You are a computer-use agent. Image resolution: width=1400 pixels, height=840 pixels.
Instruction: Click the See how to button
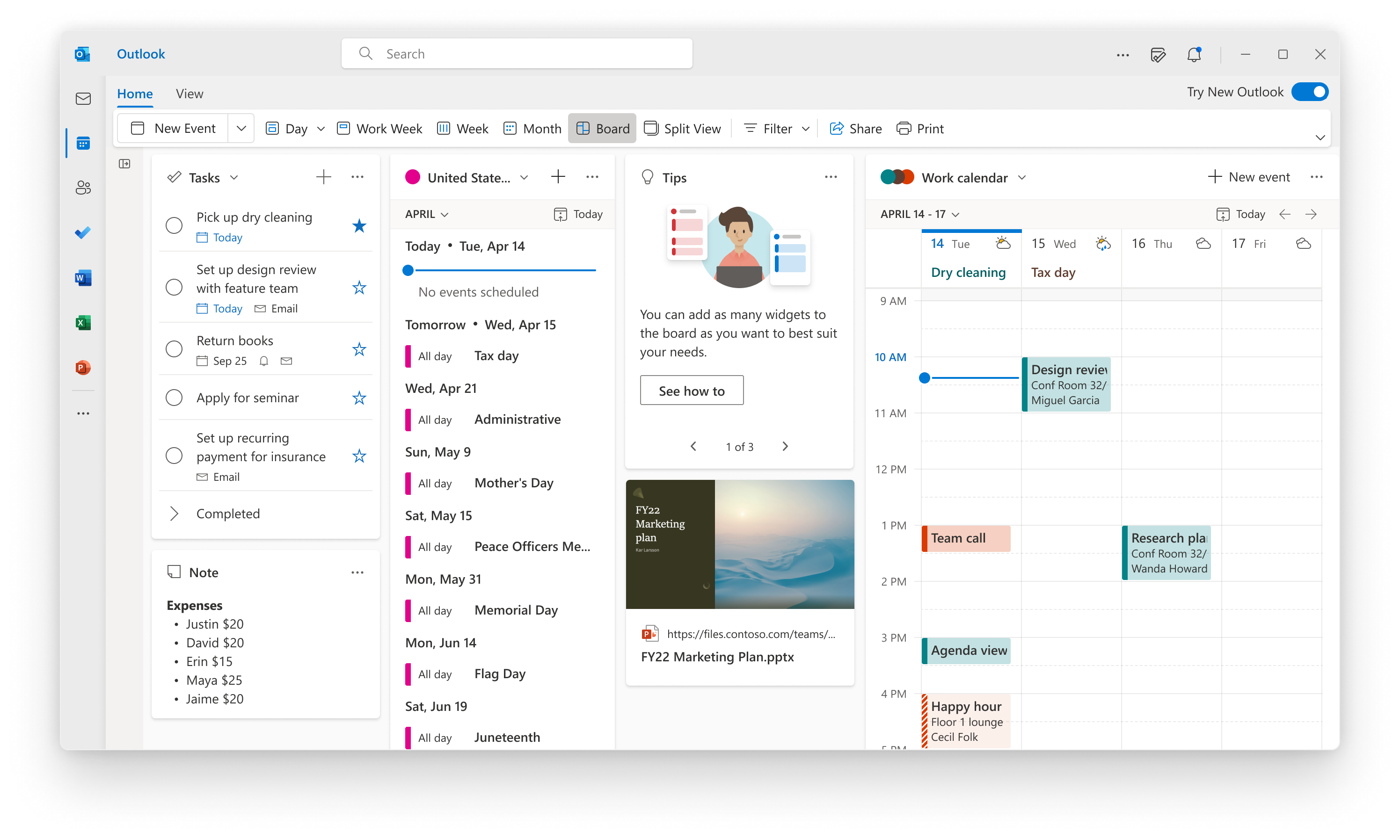pyautogui.click(x=691, y=390)
